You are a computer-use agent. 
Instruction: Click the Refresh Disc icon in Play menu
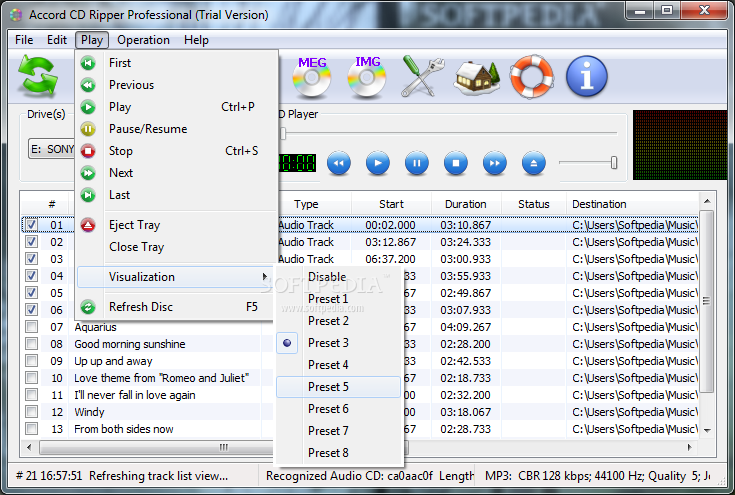88,307
